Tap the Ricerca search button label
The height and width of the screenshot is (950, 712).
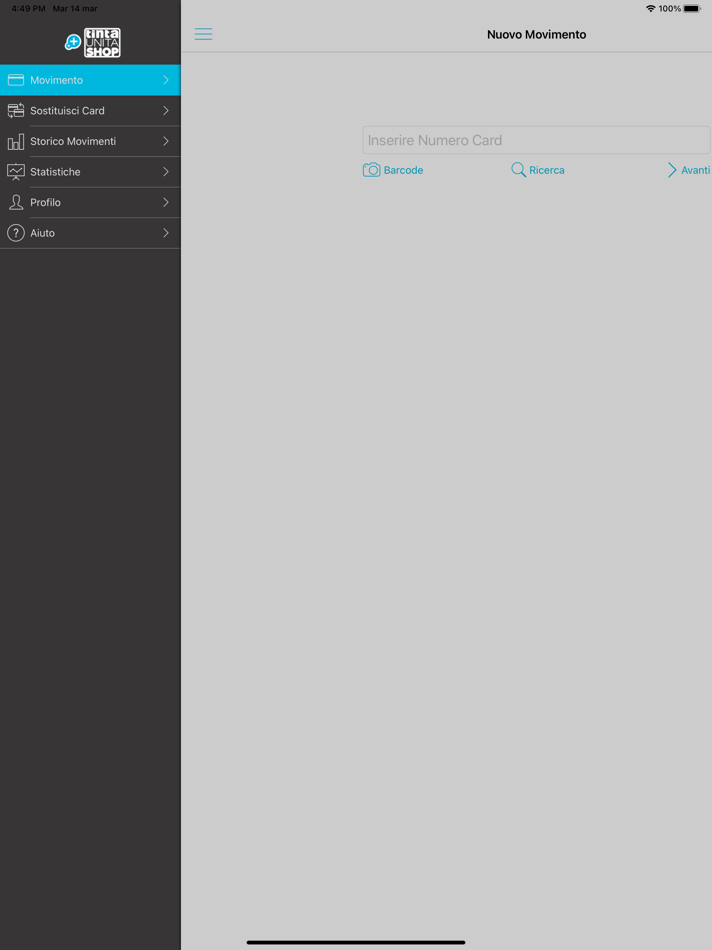(x=547, y=170)
